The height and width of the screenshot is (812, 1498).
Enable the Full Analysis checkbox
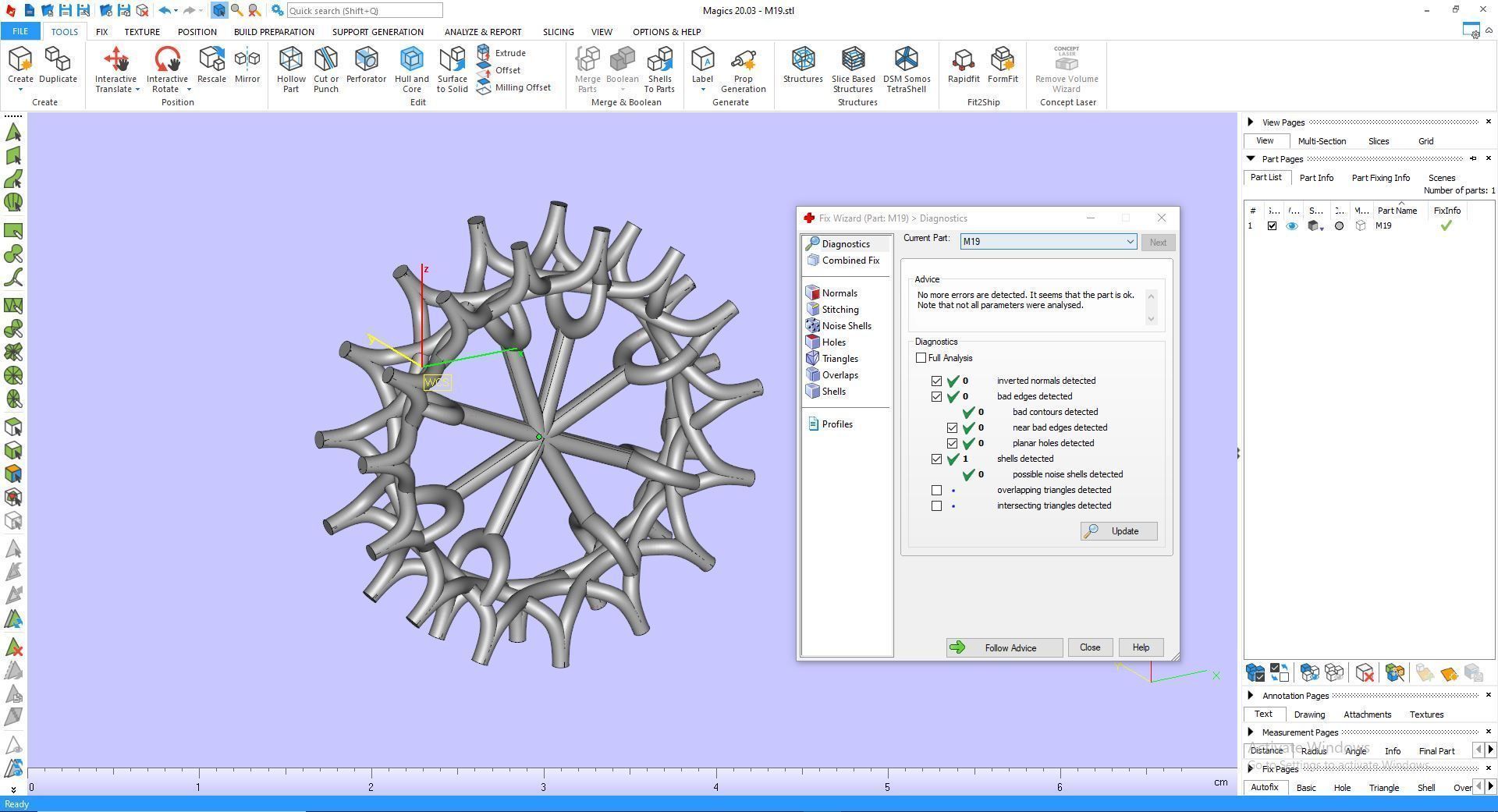[921, 358]
